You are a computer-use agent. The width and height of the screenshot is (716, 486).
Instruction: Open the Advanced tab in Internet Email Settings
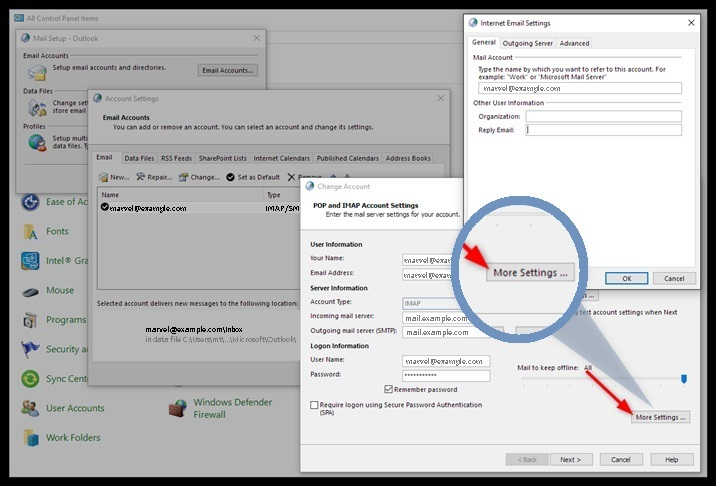click(574, 43)
